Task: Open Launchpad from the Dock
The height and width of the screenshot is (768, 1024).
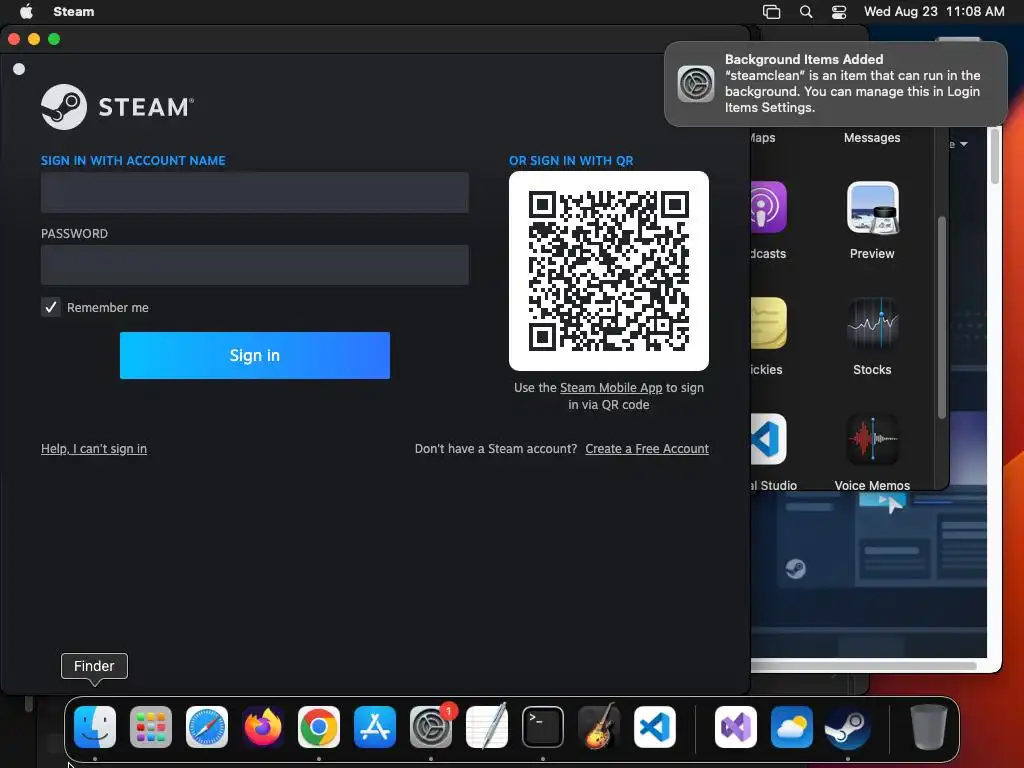Action: click(151, 727)
